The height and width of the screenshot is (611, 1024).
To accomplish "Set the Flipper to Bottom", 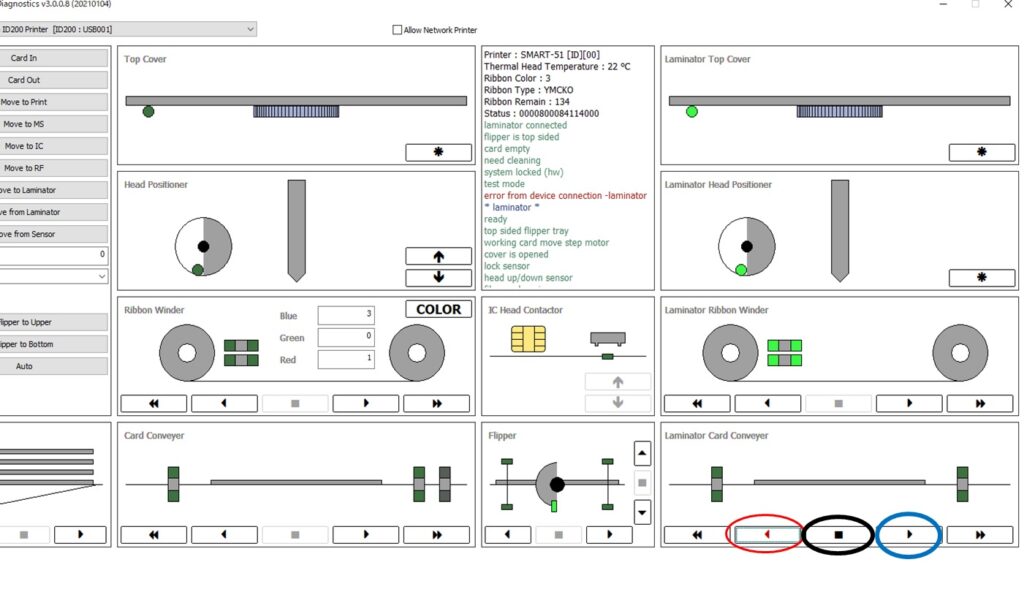I will 54,344.
